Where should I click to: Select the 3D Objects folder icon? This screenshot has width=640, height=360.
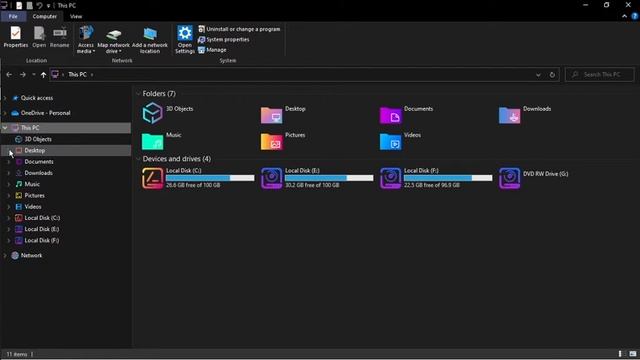pyautogui.click(x=152, y=113)
